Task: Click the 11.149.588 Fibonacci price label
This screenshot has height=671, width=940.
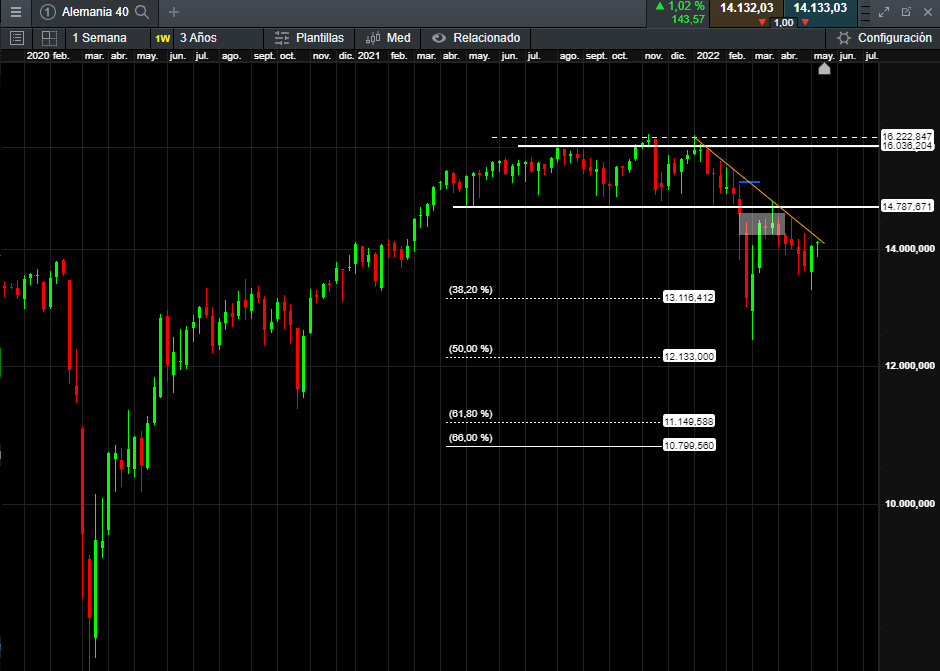Action: [689, 422]
